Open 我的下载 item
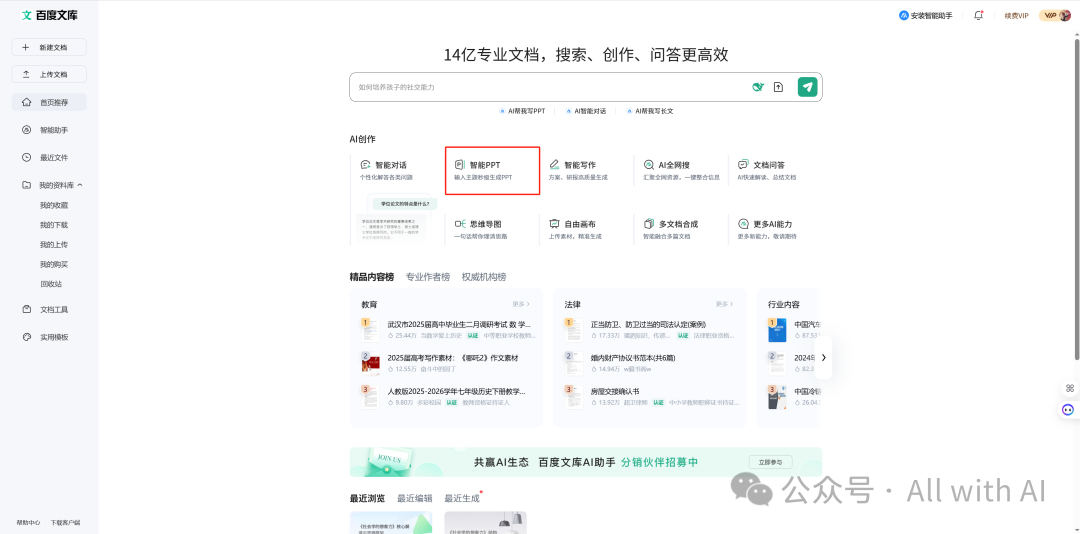 54,225
